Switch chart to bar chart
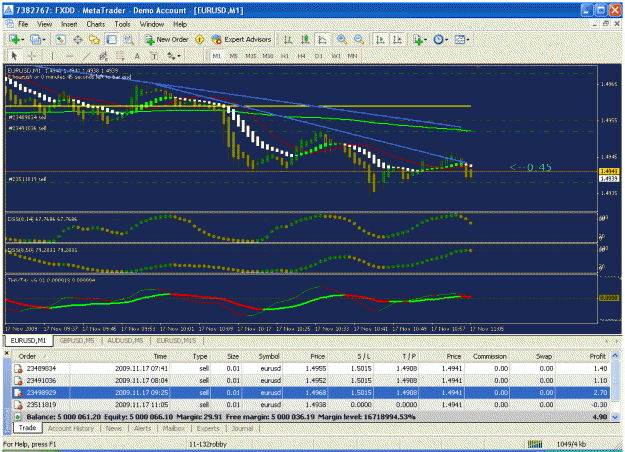This screenshot has width=625, height=452. coord(288,39)
